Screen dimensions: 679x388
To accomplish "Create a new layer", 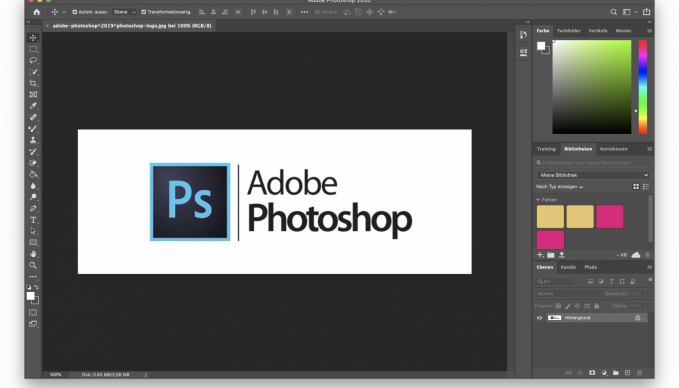I will 627,373.
